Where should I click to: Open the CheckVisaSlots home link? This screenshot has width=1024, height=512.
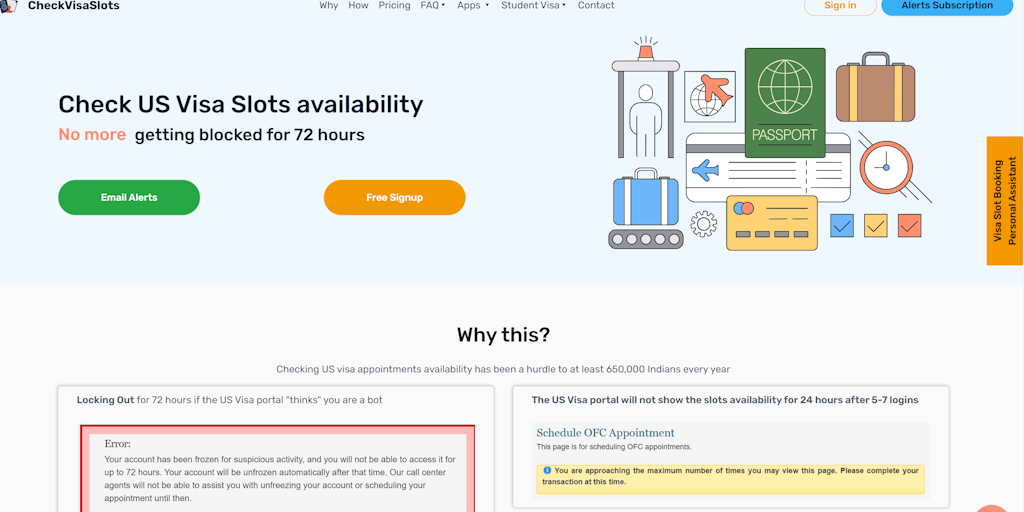pos(73,5)
